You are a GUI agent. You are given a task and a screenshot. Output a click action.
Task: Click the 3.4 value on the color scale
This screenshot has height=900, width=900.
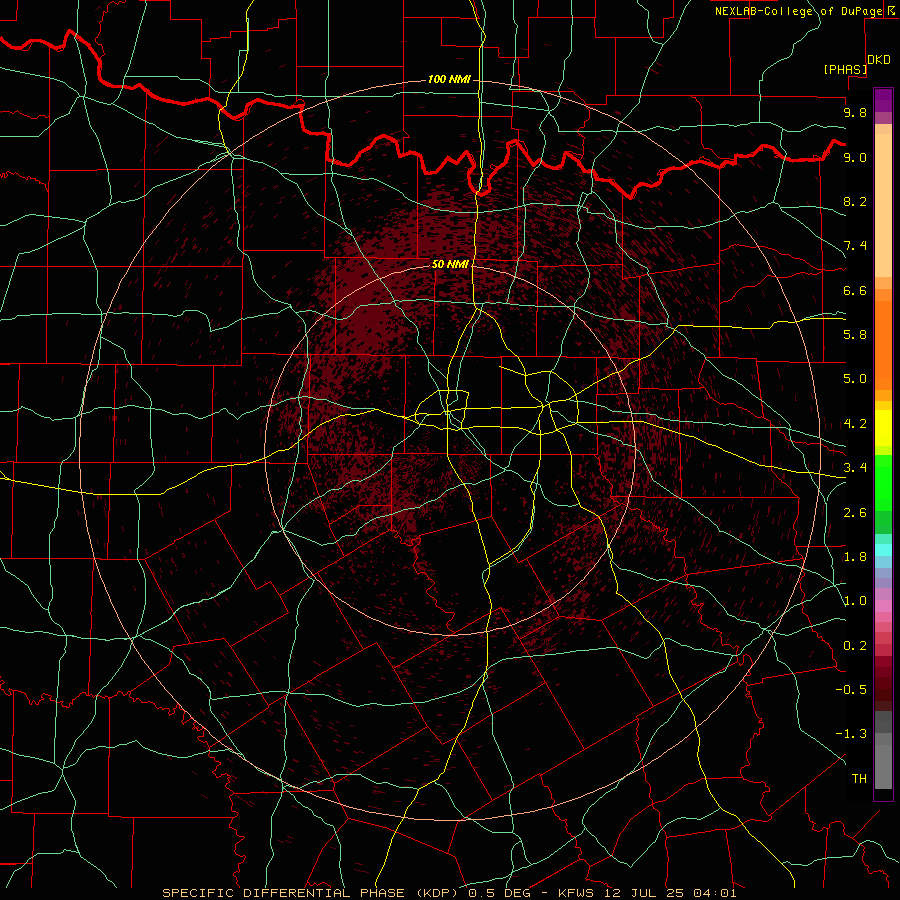click(x=855, y=468)
